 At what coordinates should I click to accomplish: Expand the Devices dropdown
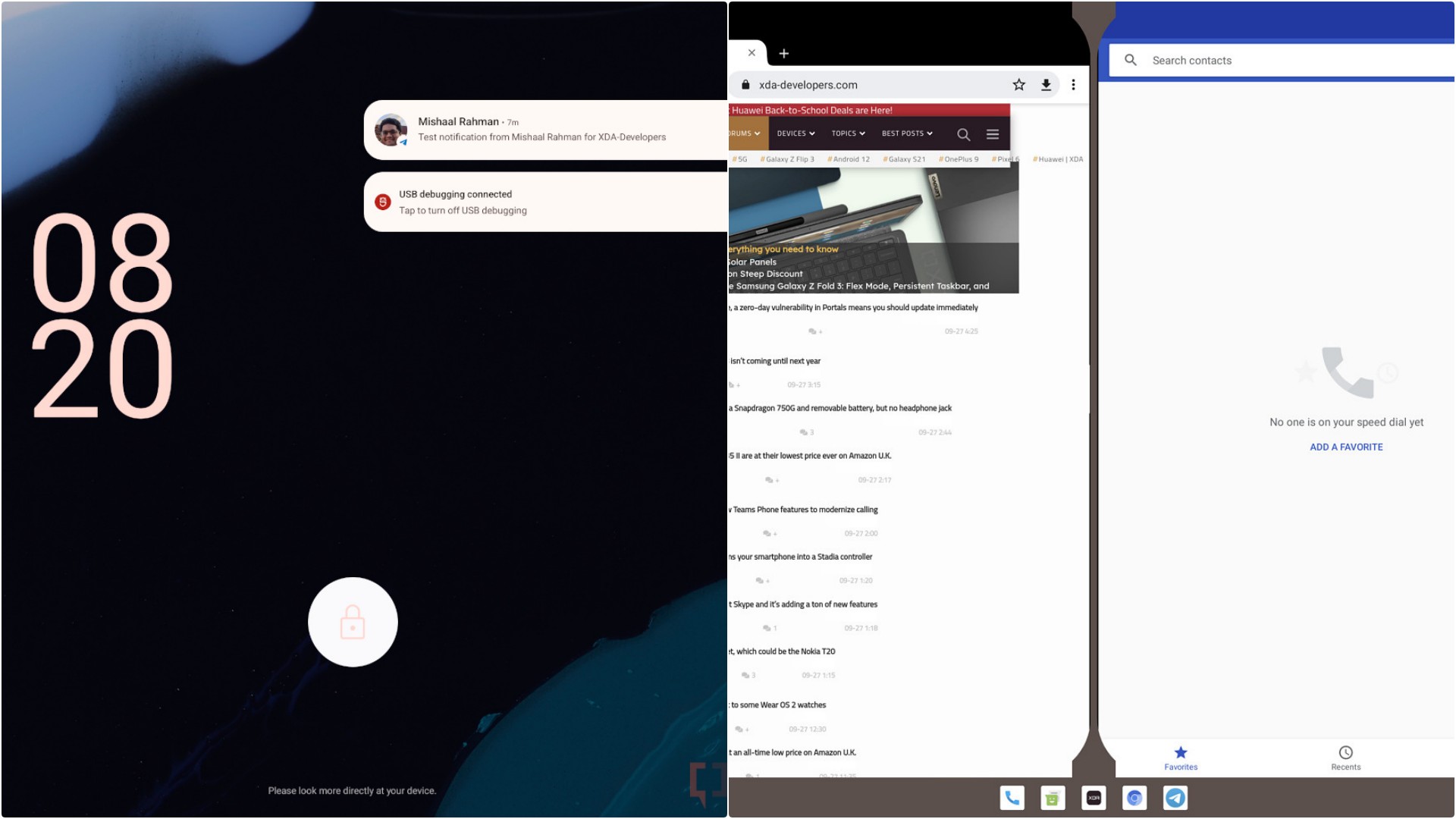[x=795, y=133]
